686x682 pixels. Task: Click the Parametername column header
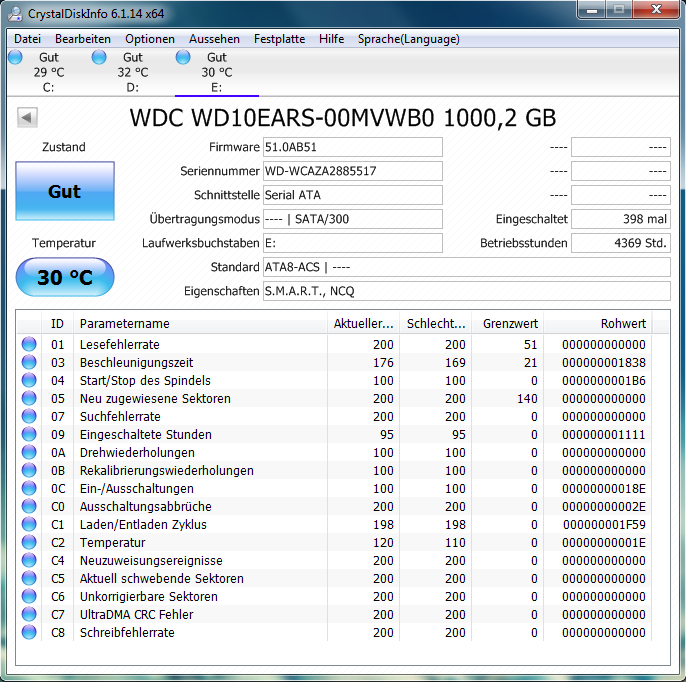[x=200, y=324]
